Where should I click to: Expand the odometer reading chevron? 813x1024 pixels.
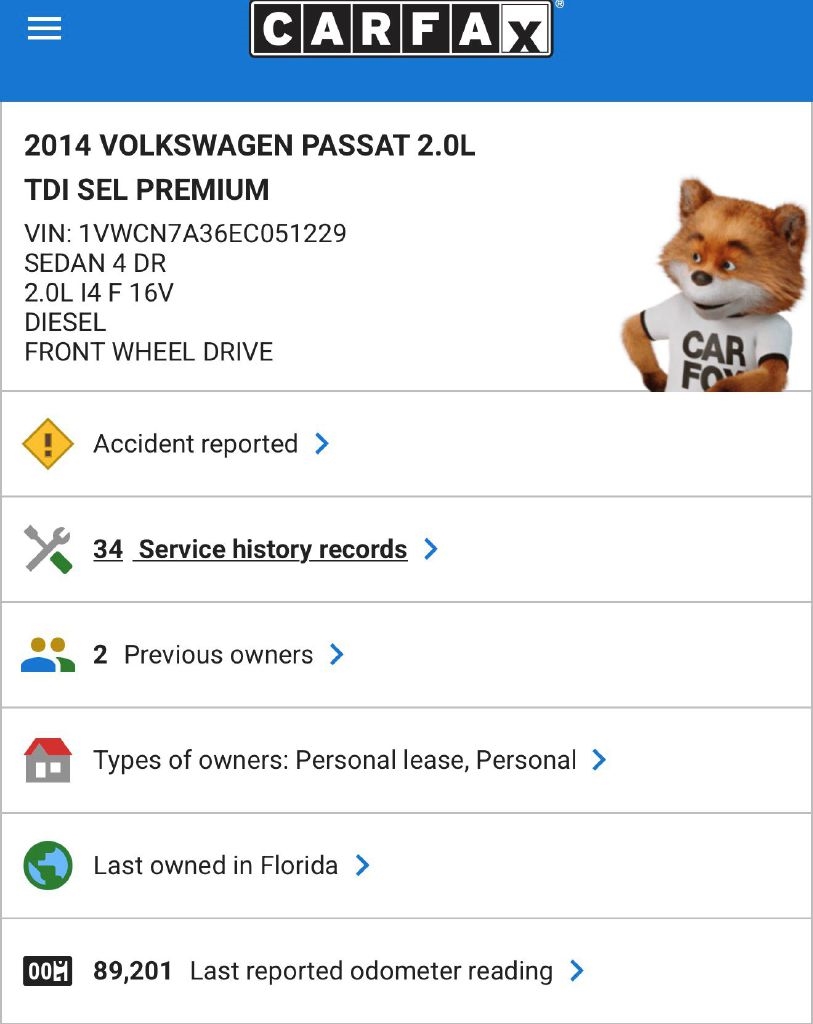tap(577, 971)
